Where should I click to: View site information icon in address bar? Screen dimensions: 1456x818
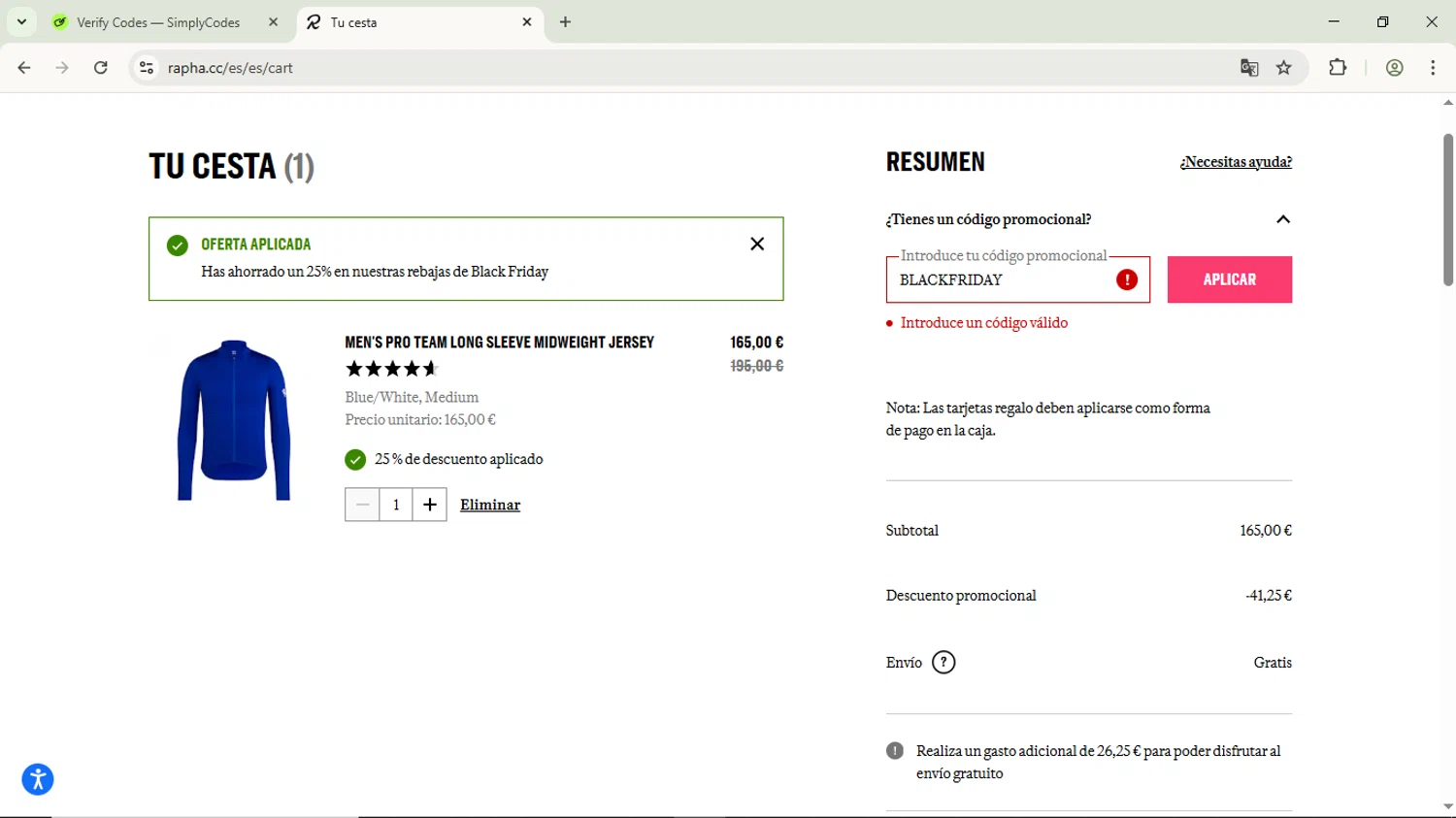coord(147,68)
